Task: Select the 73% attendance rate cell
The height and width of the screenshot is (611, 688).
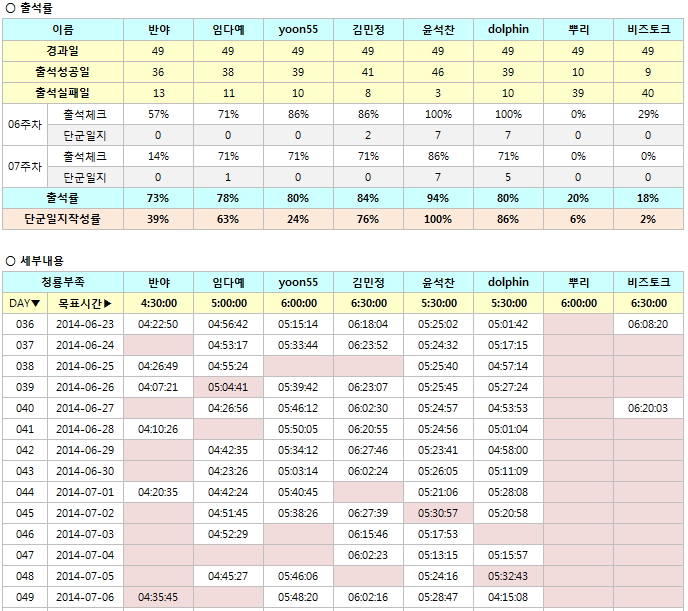Action: (158, 198)
